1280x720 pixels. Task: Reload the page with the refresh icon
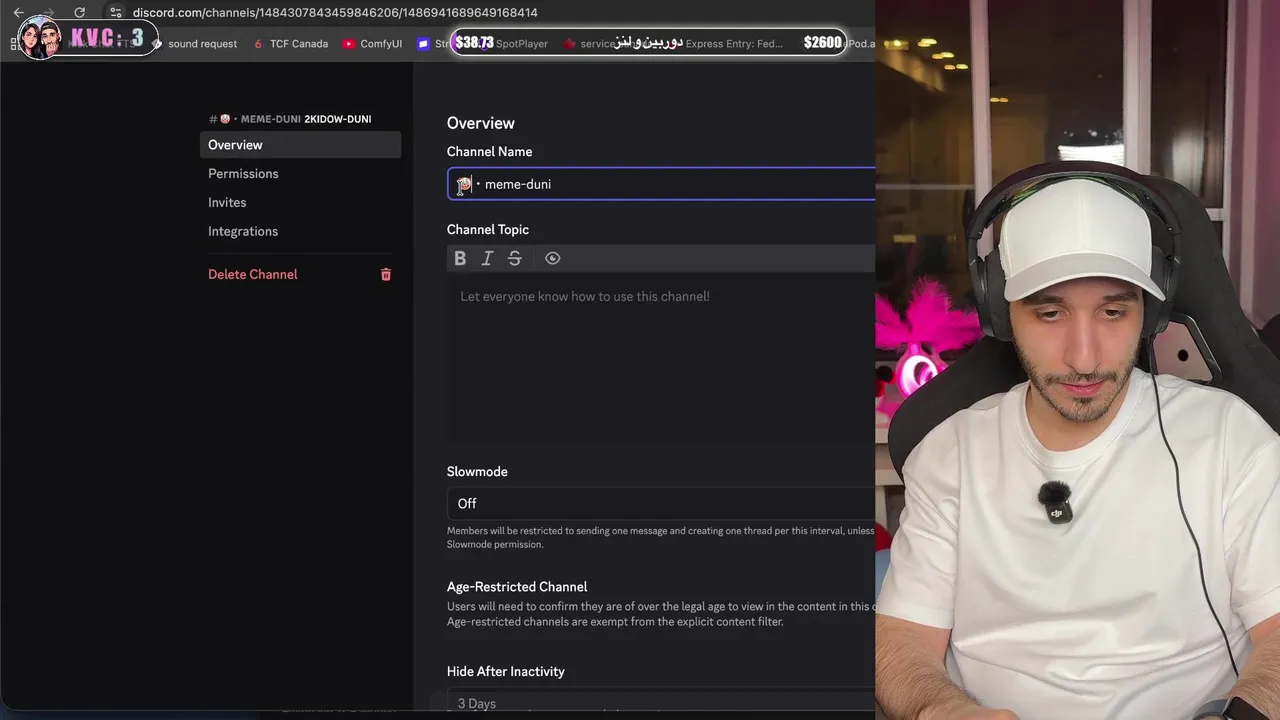click(x=79, y=13)
